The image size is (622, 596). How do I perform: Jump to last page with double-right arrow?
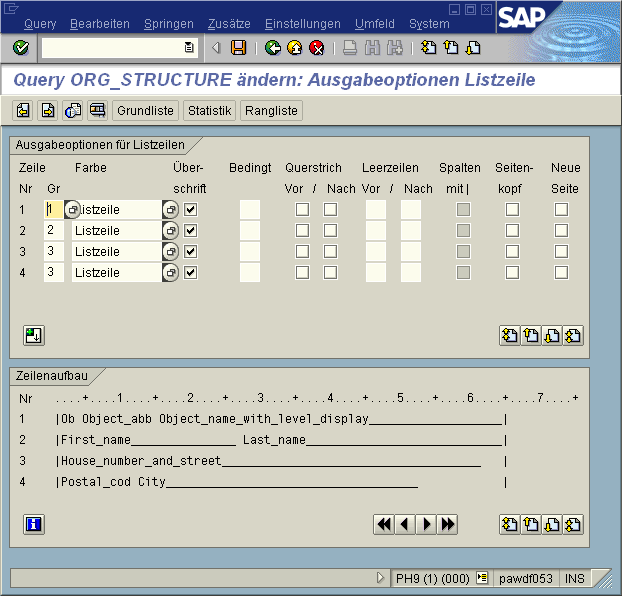[448, 524]
